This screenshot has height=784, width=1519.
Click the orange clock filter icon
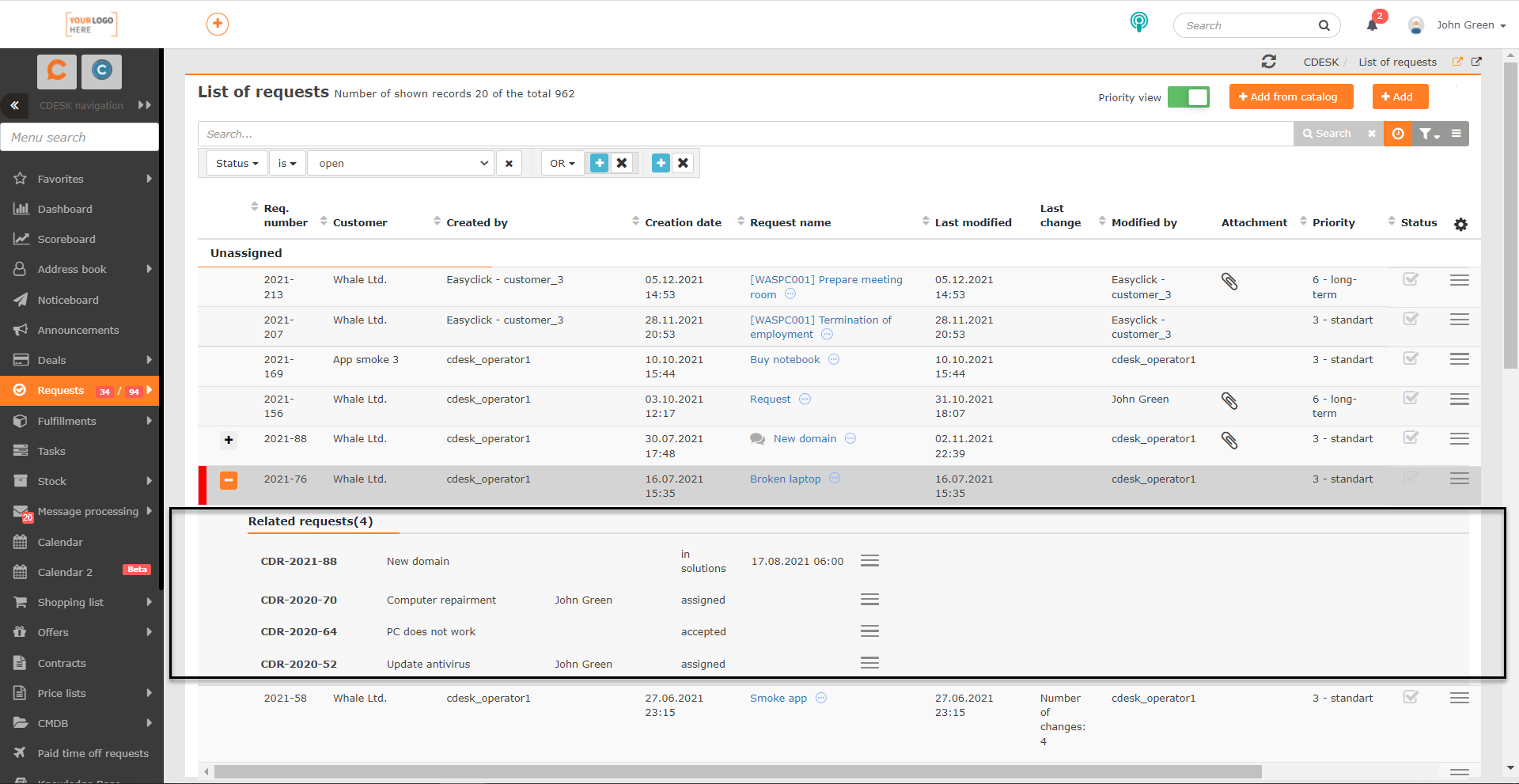coord(1398,134)
